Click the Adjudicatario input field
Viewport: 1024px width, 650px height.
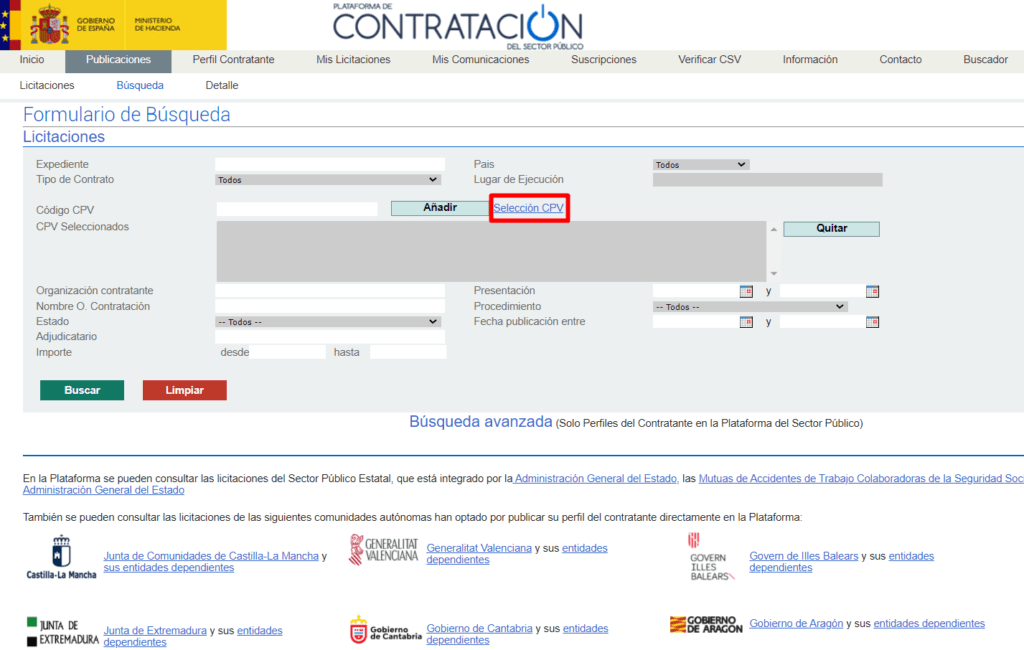(330, 337)
